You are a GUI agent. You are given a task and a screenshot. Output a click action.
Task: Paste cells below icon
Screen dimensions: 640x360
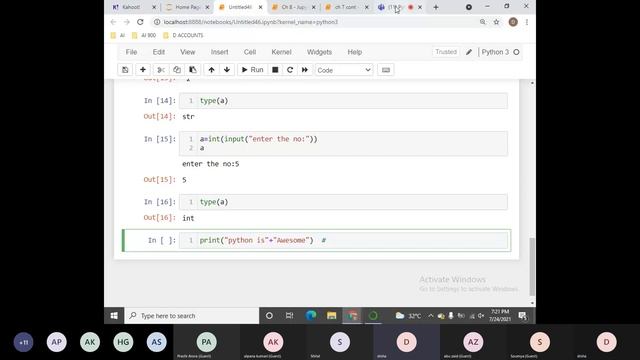coord(193,70)
